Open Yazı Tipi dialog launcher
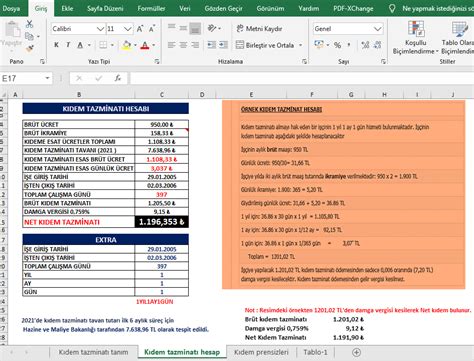The image size is (474, 361). pyautogui.click(x=157, y=62)
